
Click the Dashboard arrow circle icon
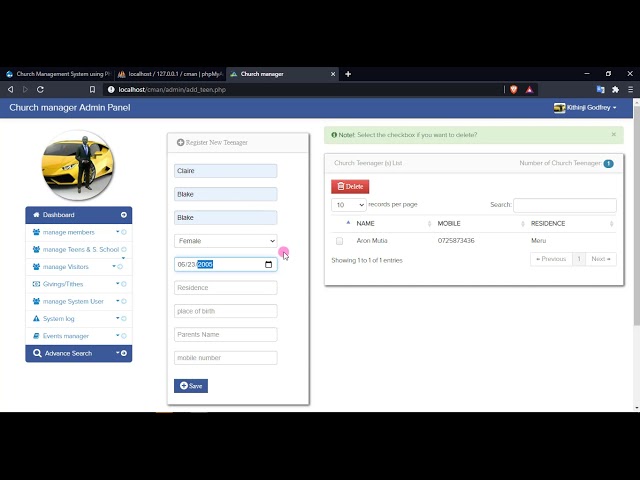124,215
